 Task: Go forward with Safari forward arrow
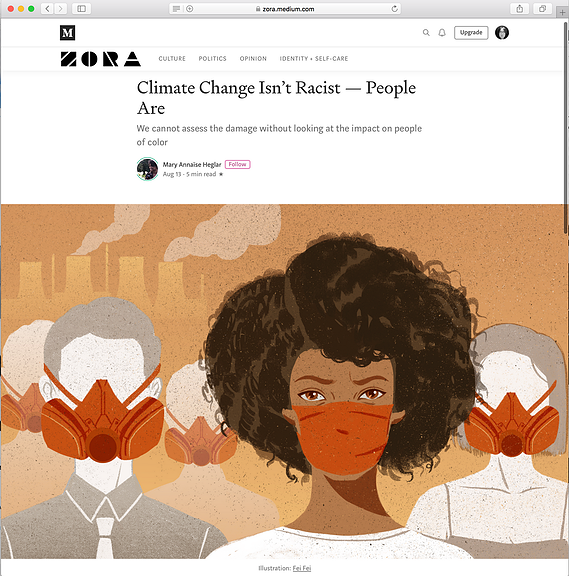click(x=61, y=9)
